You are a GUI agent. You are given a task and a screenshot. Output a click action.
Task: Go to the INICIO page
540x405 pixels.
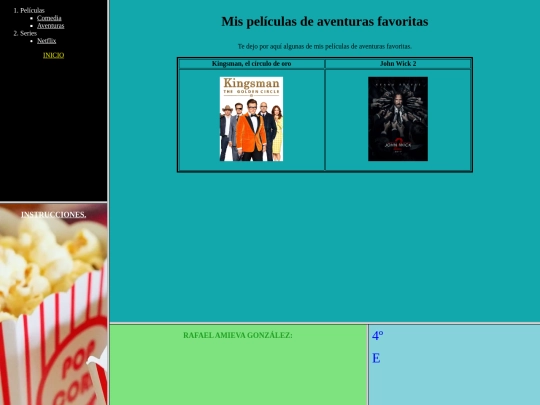pyautogui.click(x=53, y=55)
